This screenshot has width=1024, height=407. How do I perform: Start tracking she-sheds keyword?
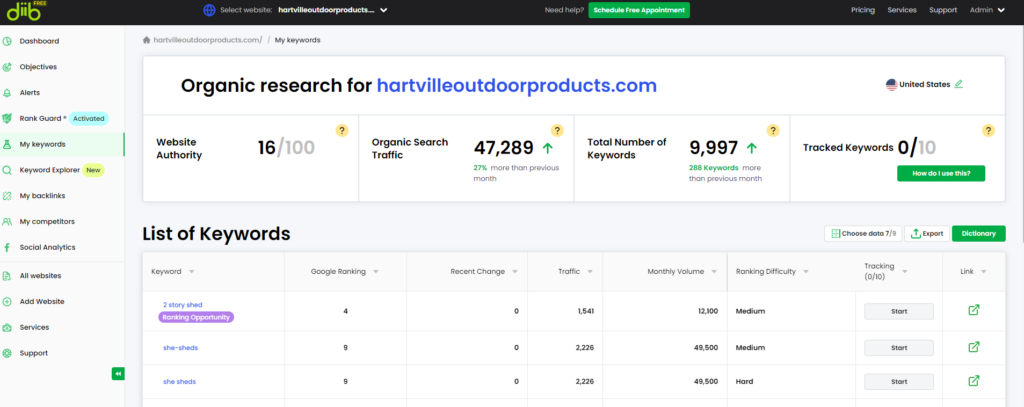pyautogui.click(x=899, y=348)
